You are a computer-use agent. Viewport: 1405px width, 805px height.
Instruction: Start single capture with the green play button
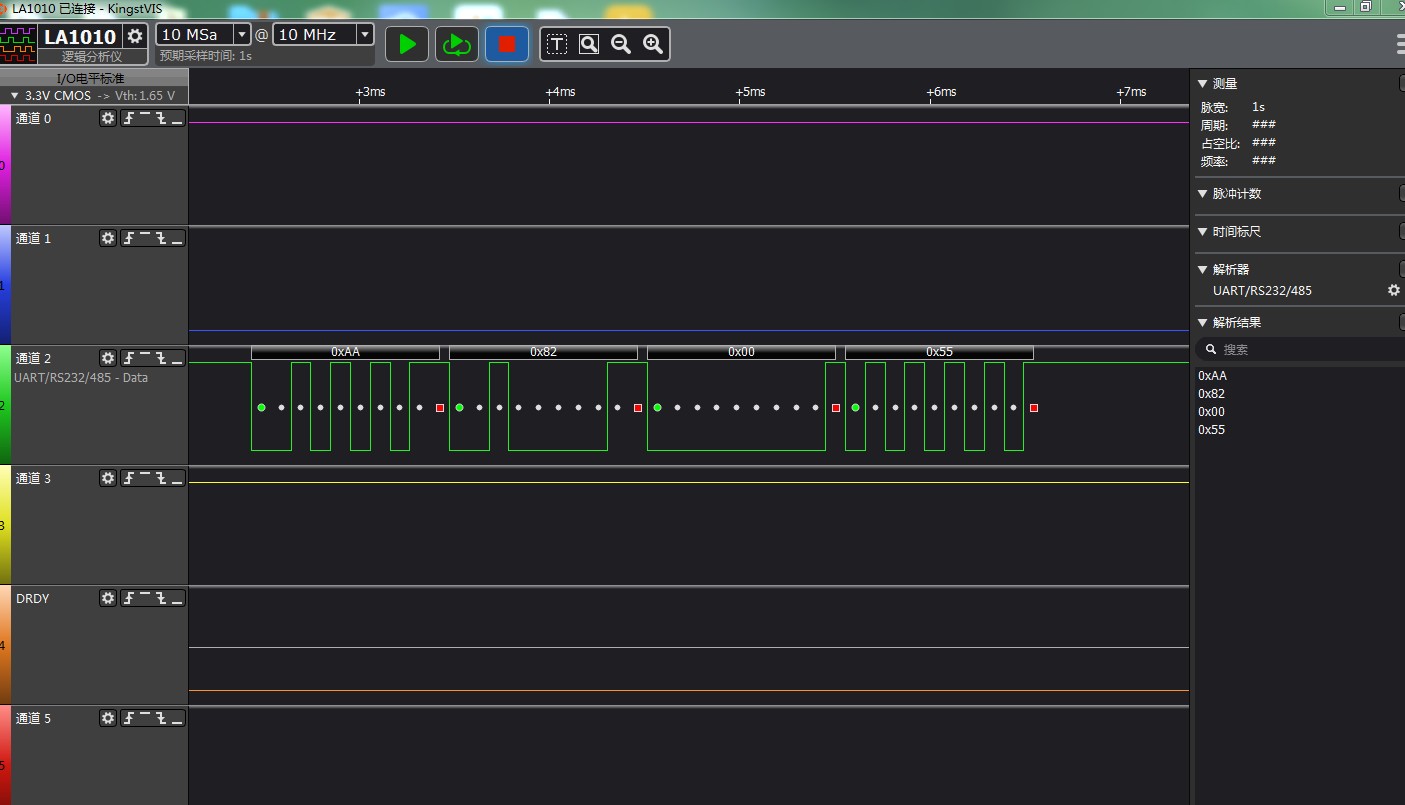(407, 44)
